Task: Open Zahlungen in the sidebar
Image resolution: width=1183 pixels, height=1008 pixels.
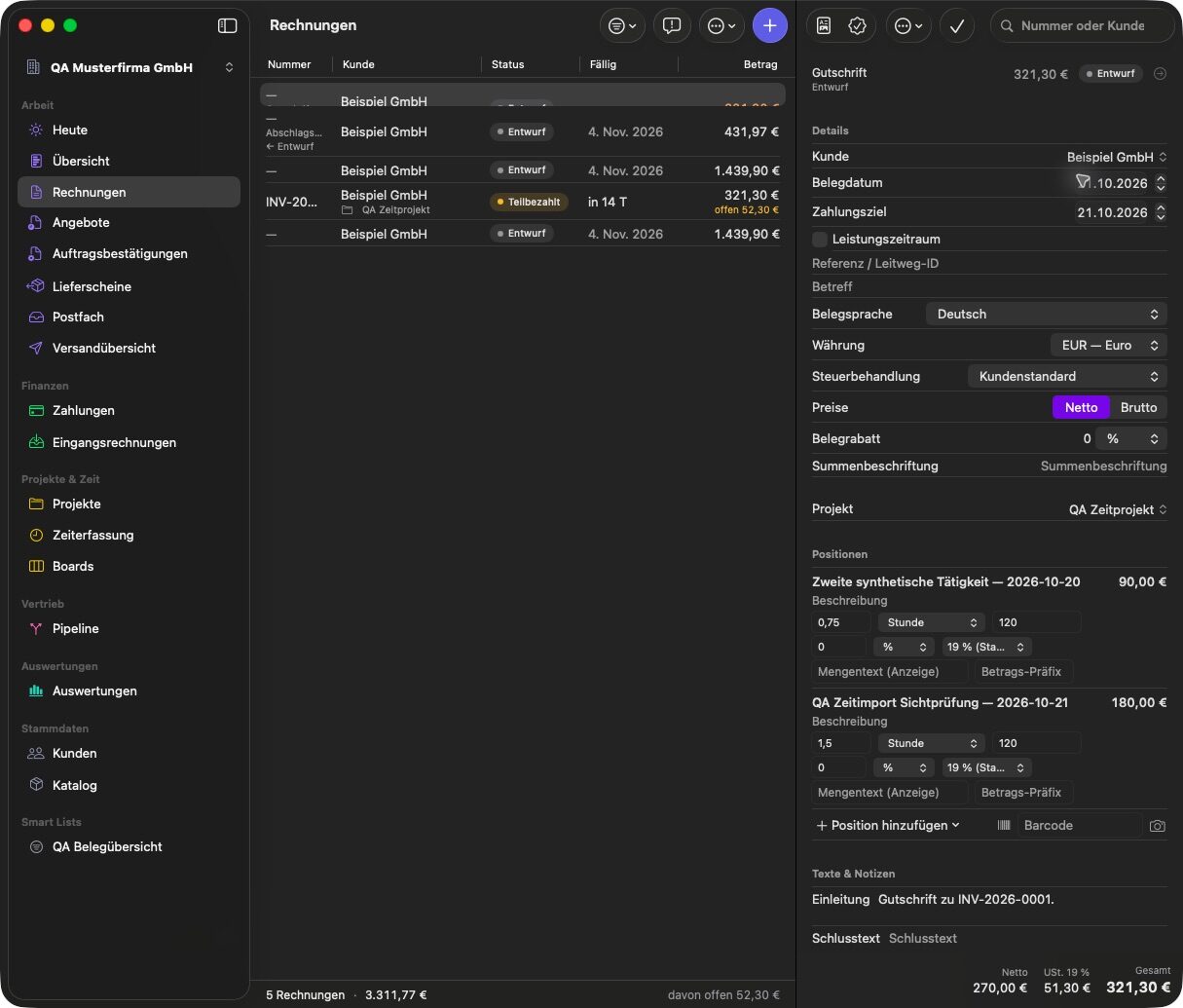Action: (x=129, y=410)
